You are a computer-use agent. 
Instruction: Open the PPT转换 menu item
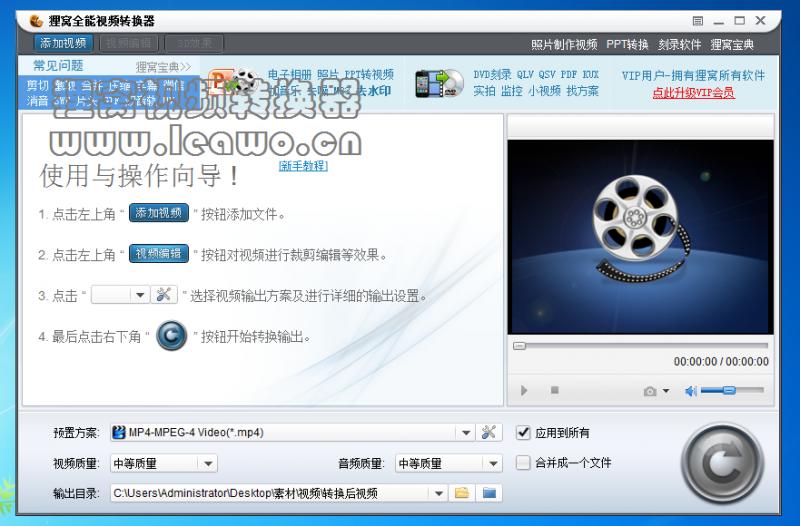tap(627, 44)
